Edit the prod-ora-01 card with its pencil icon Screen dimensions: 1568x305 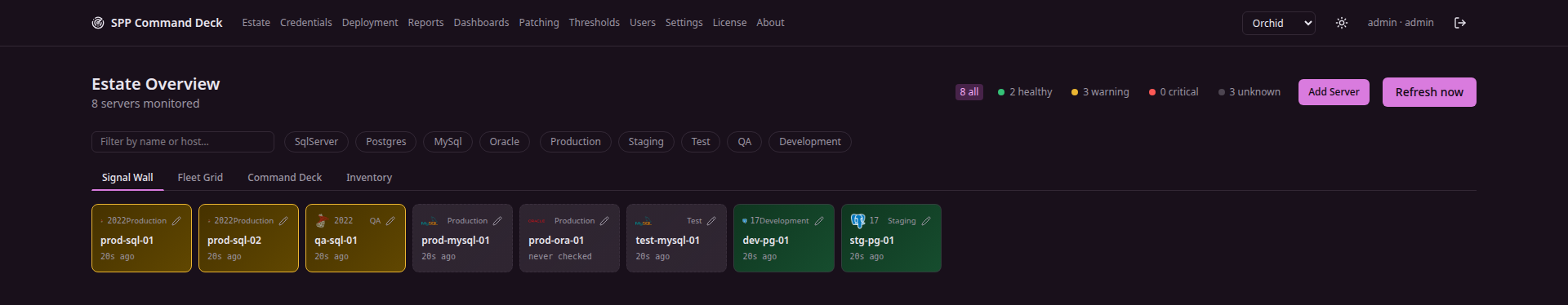604,221
